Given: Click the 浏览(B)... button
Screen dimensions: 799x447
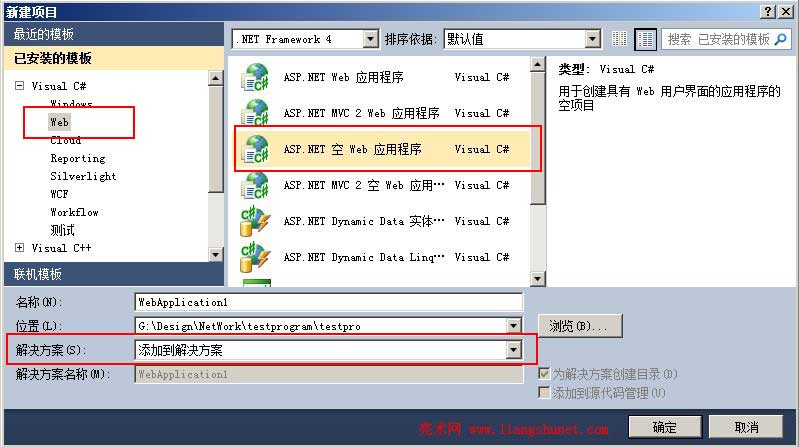Looking at the screenshot, I should [580, 326].
